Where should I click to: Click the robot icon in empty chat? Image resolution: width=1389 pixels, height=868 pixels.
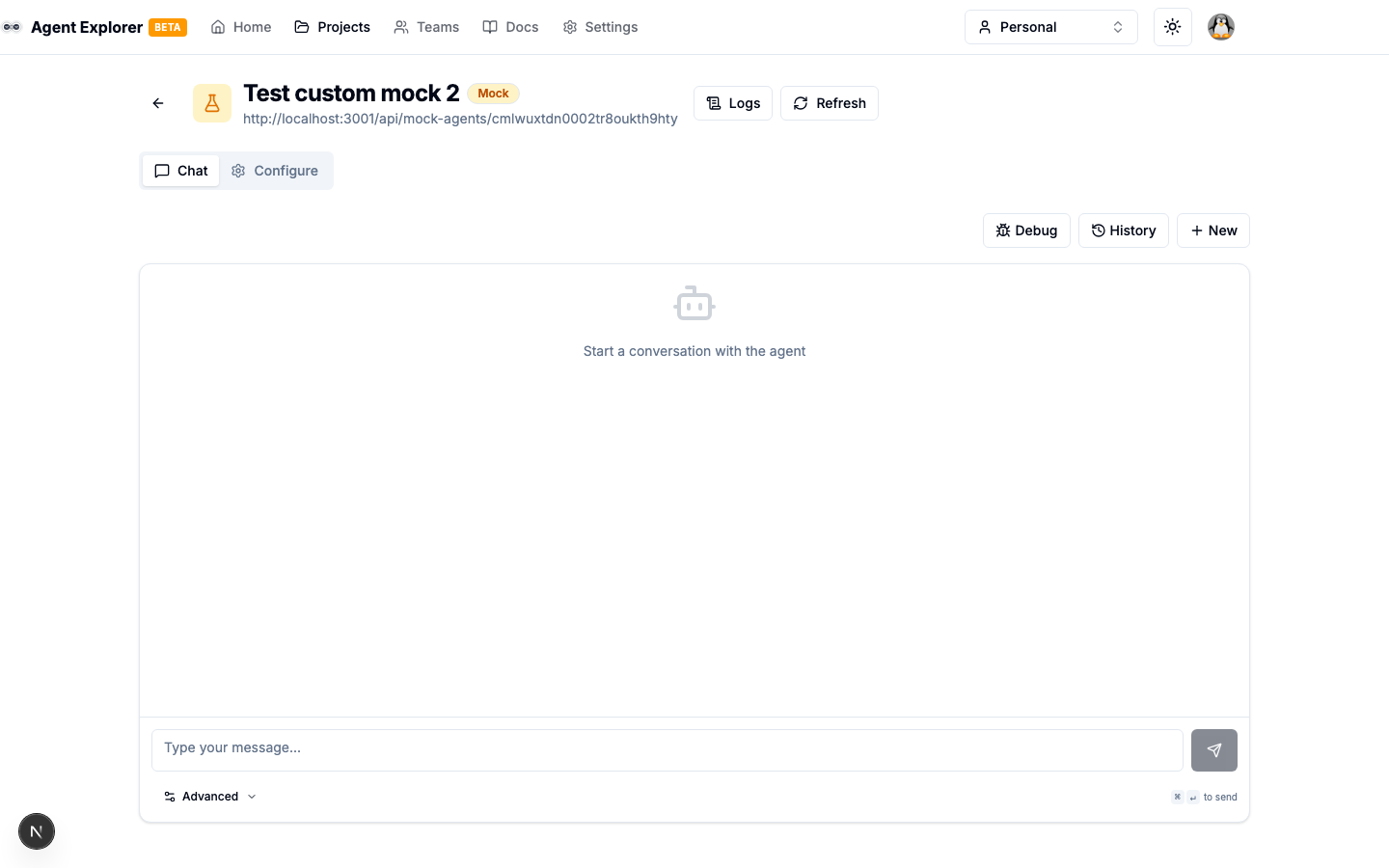(694, 304)
